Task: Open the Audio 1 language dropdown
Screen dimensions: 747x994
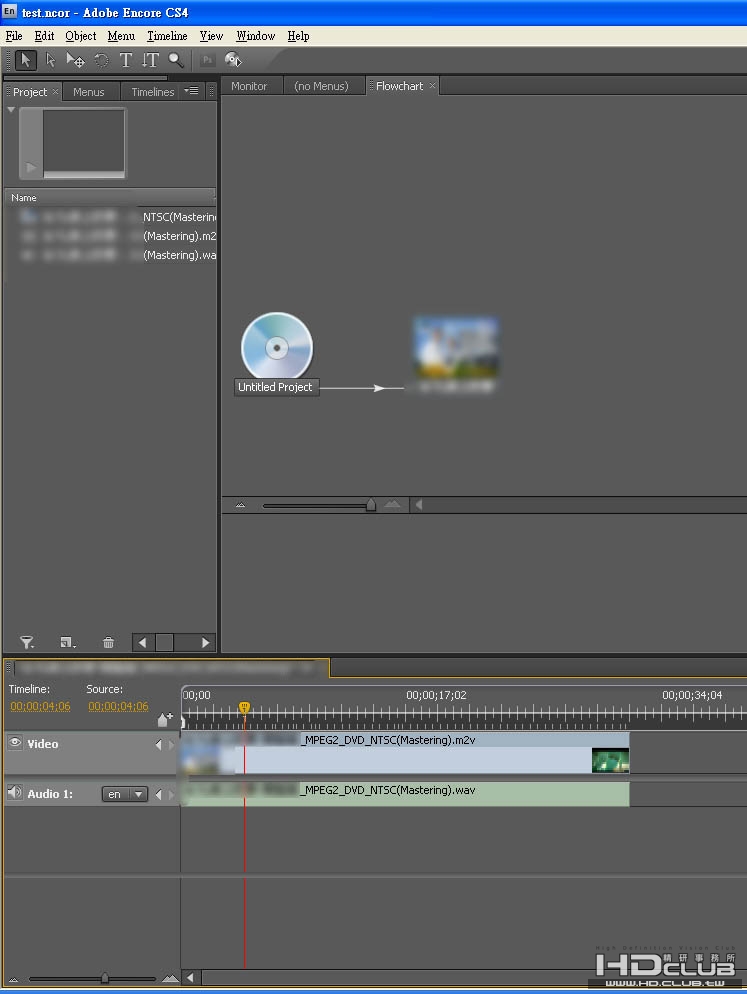Action: coord(124,794)
